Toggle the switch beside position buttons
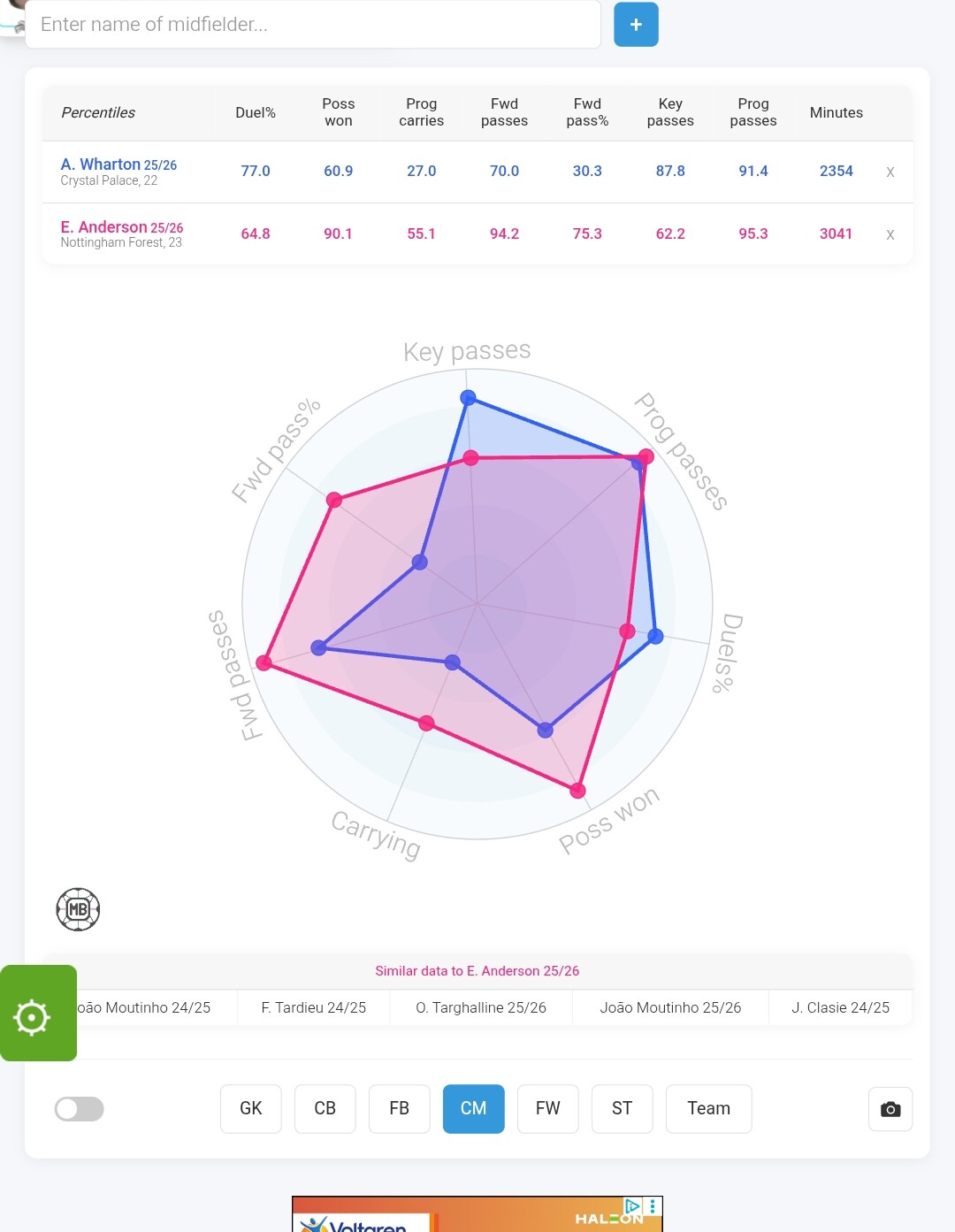This screenshot has height=1232, width=955. [x=80, y=1109]
